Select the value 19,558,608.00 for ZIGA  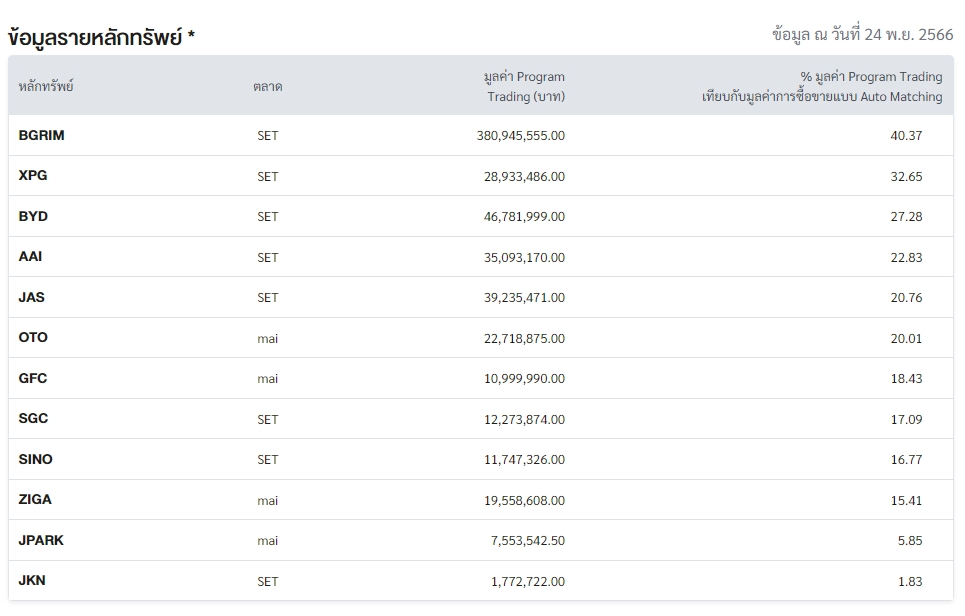coord(524,500)
